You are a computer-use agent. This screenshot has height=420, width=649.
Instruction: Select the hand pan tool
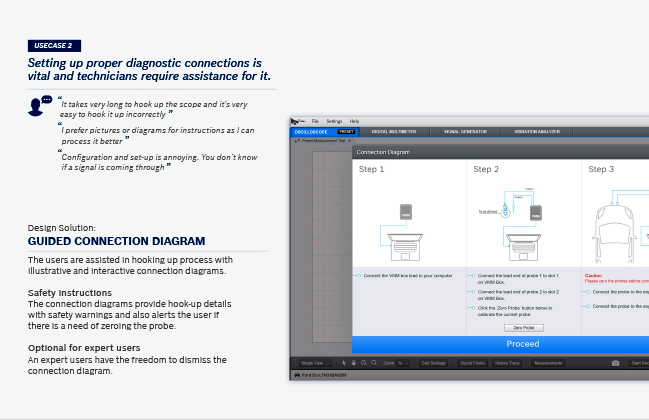tap(353, 363)
